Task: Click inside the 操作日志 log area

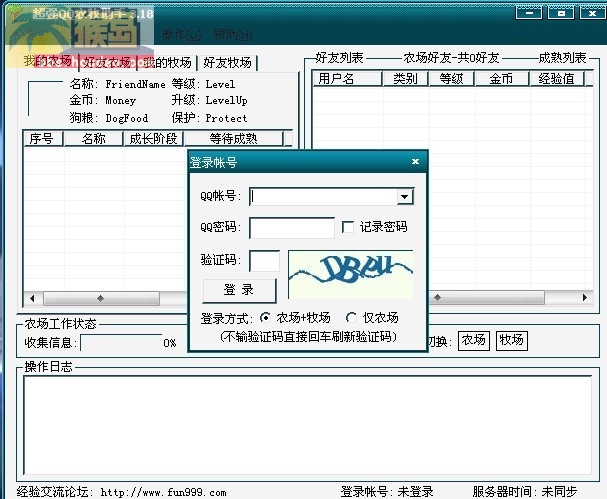Action: (307, 425)
